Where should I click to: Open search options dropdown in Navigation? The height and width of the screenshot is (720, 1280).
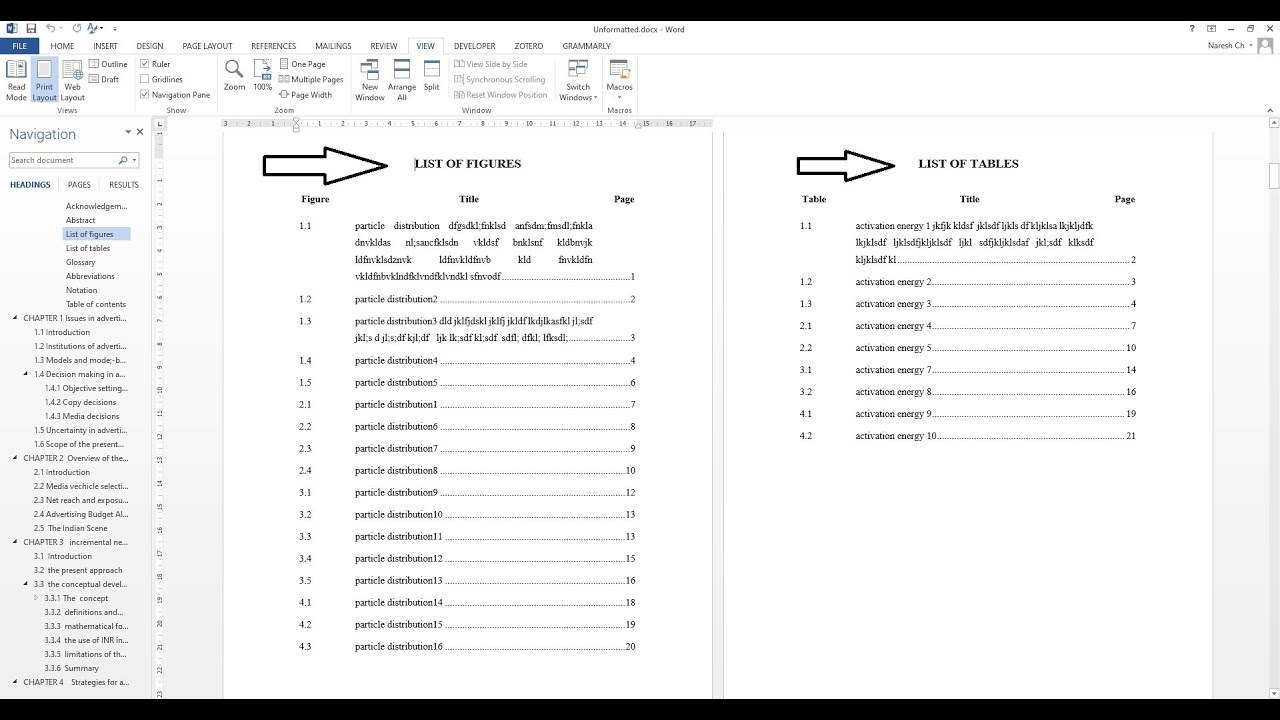[134, 160]
